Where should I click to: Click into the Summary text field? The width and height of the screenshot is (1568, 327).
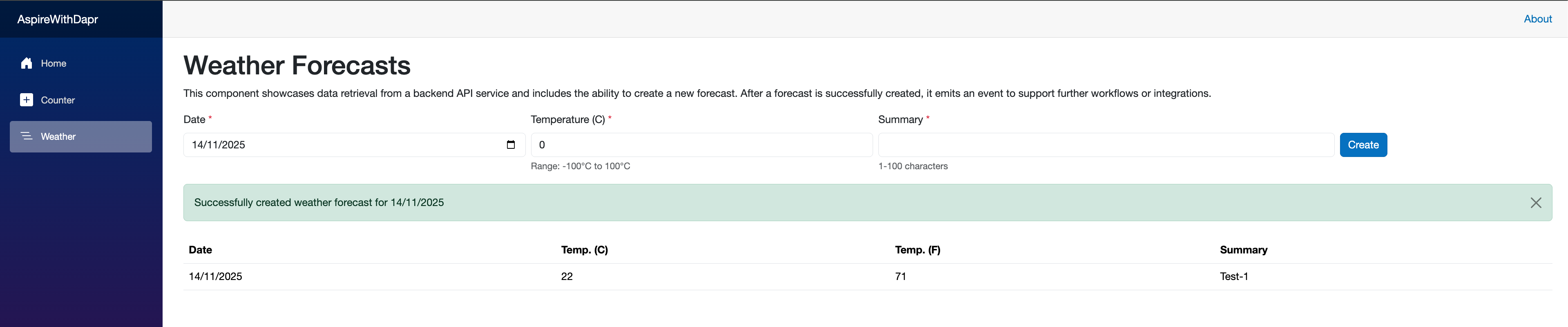pyautogui.click(x=1106, y=145)
